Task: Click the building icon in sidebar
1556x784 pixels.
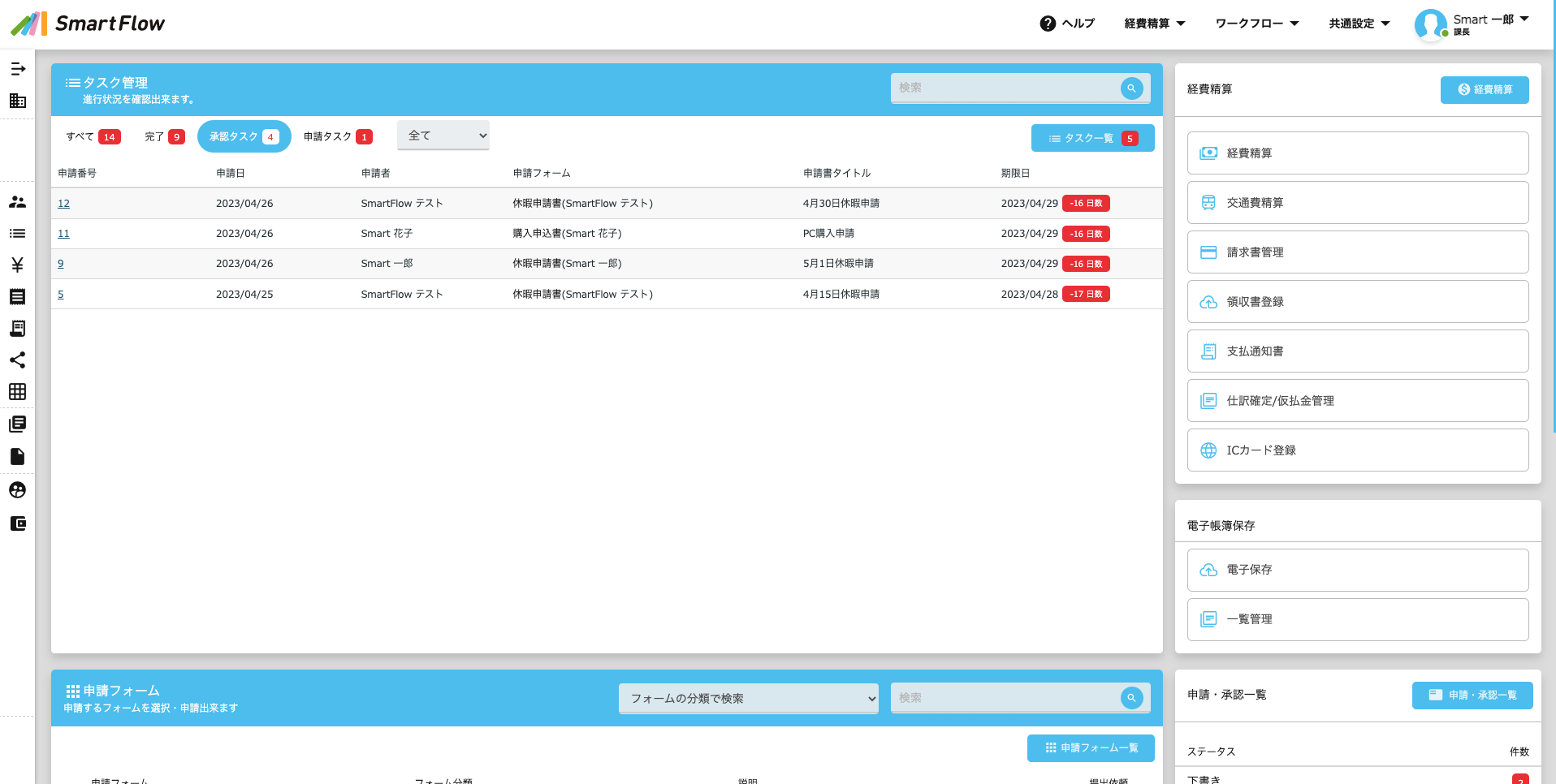Action: 17,101
